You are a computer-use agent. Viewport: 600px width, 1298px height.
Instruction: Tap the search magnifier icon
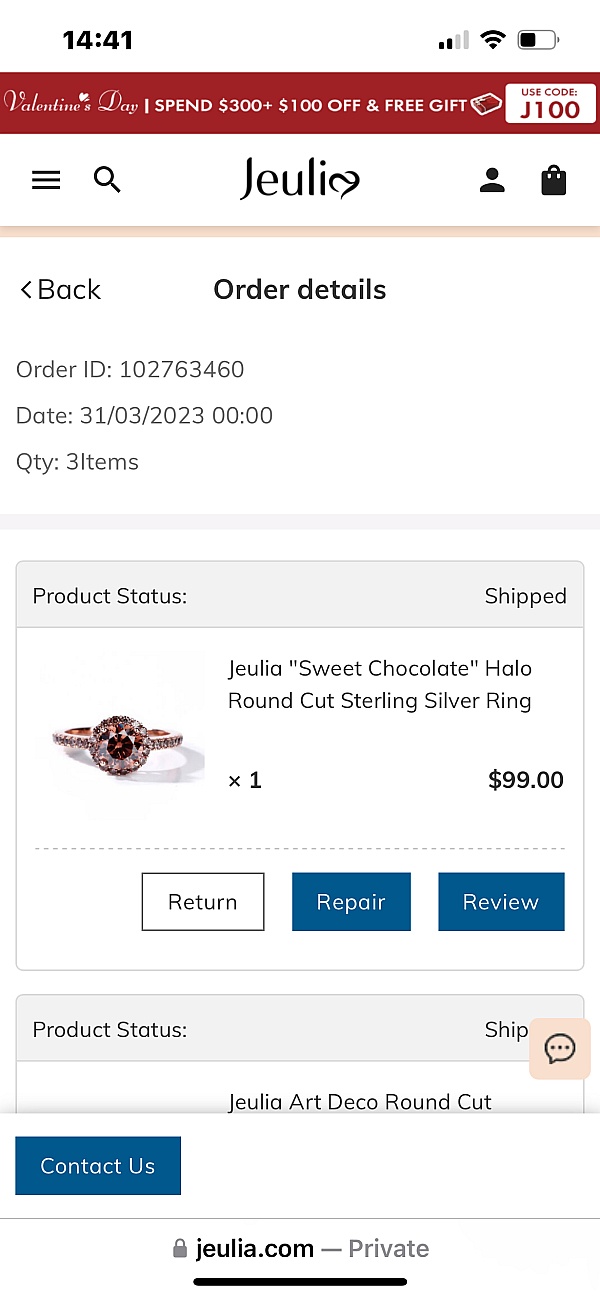pyautogui.click(x=107, y=180)
